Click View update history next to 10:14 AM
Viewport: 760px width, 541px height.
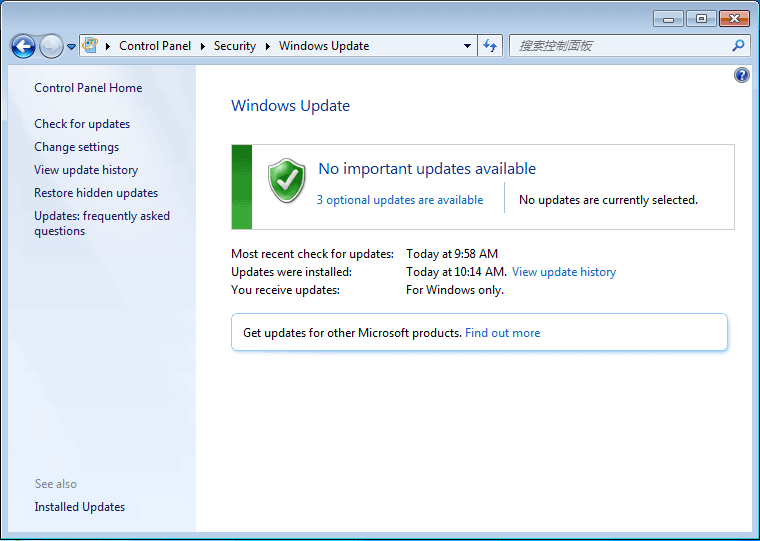pyautogui.click(x=564, y=272)
